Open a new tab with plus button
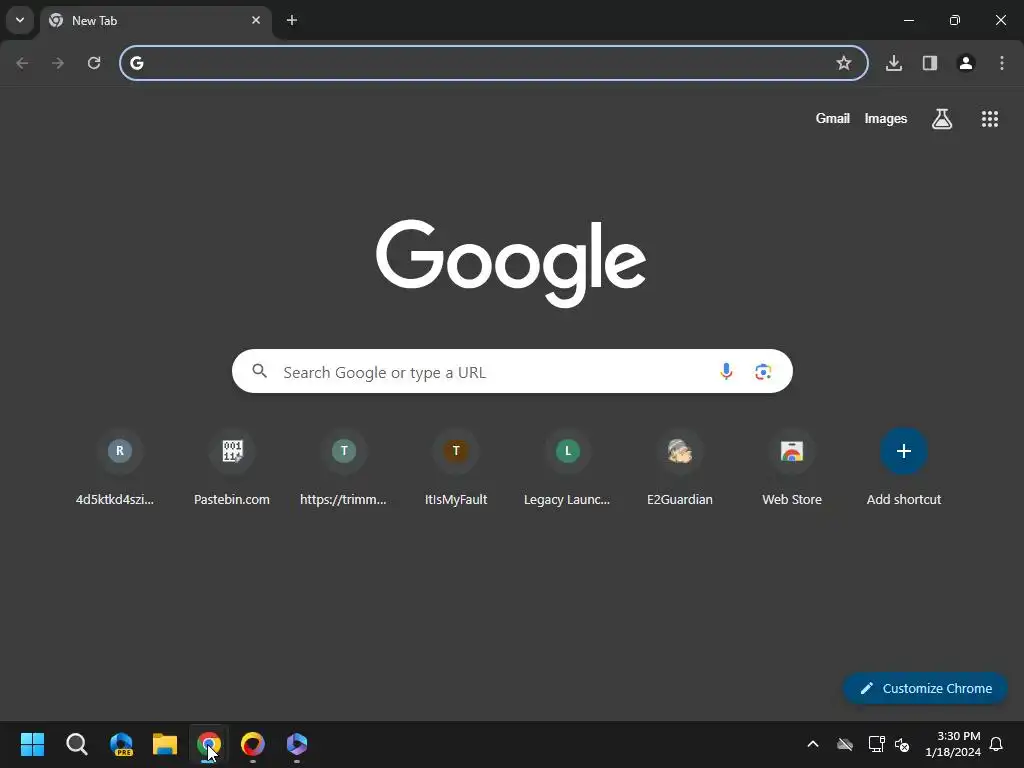Image resolution: width=1024 pixels, height=768 pixels. coord(292,20)
